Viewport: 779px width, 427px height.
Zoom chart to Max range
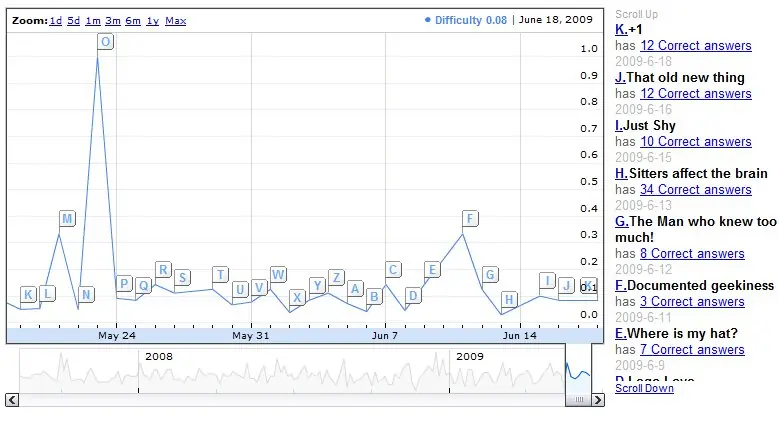tap(176, 21)
